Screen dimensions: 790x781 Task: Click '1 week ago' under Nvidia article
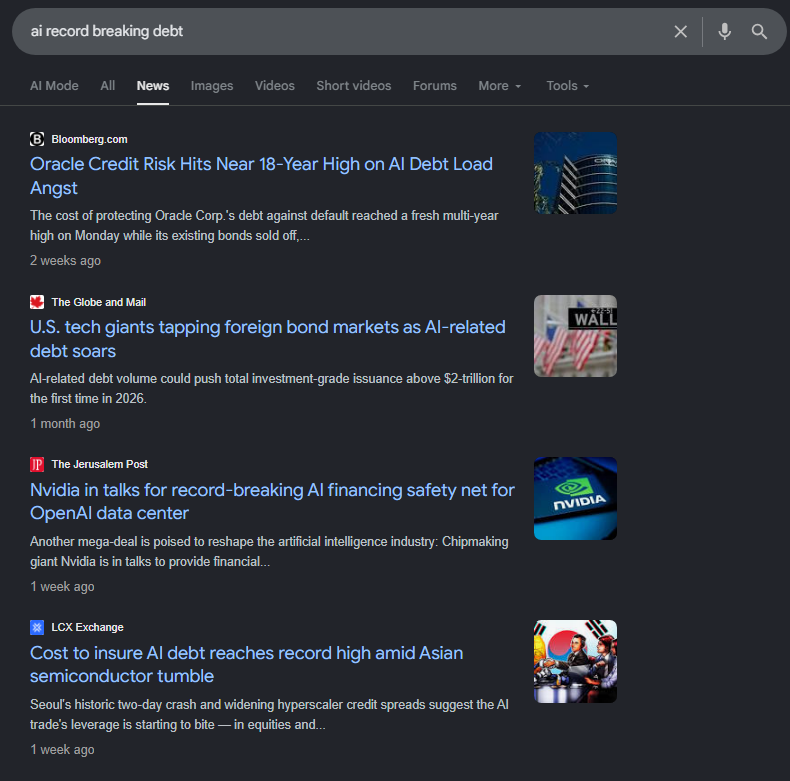coord(62,587)
